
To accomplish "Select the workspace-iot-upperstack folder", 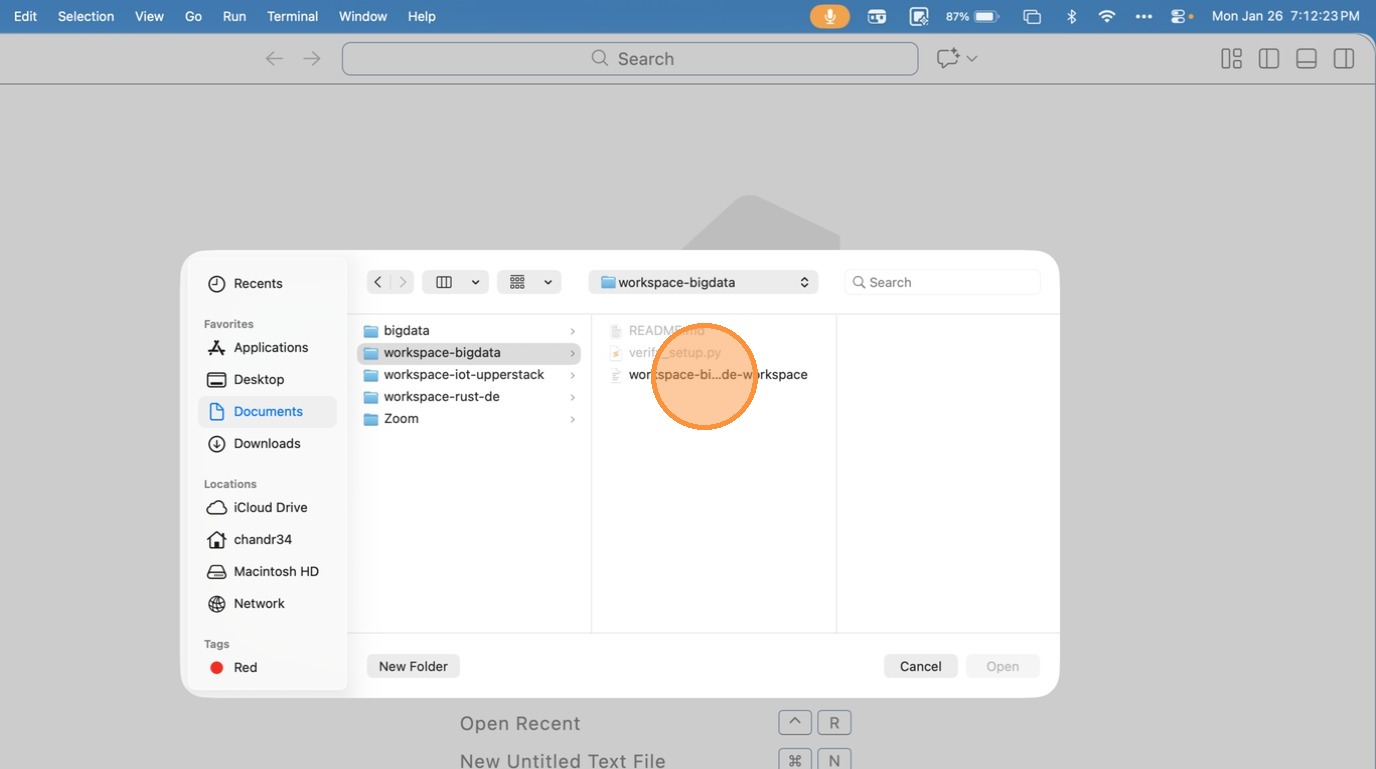I will coord(469,375).
